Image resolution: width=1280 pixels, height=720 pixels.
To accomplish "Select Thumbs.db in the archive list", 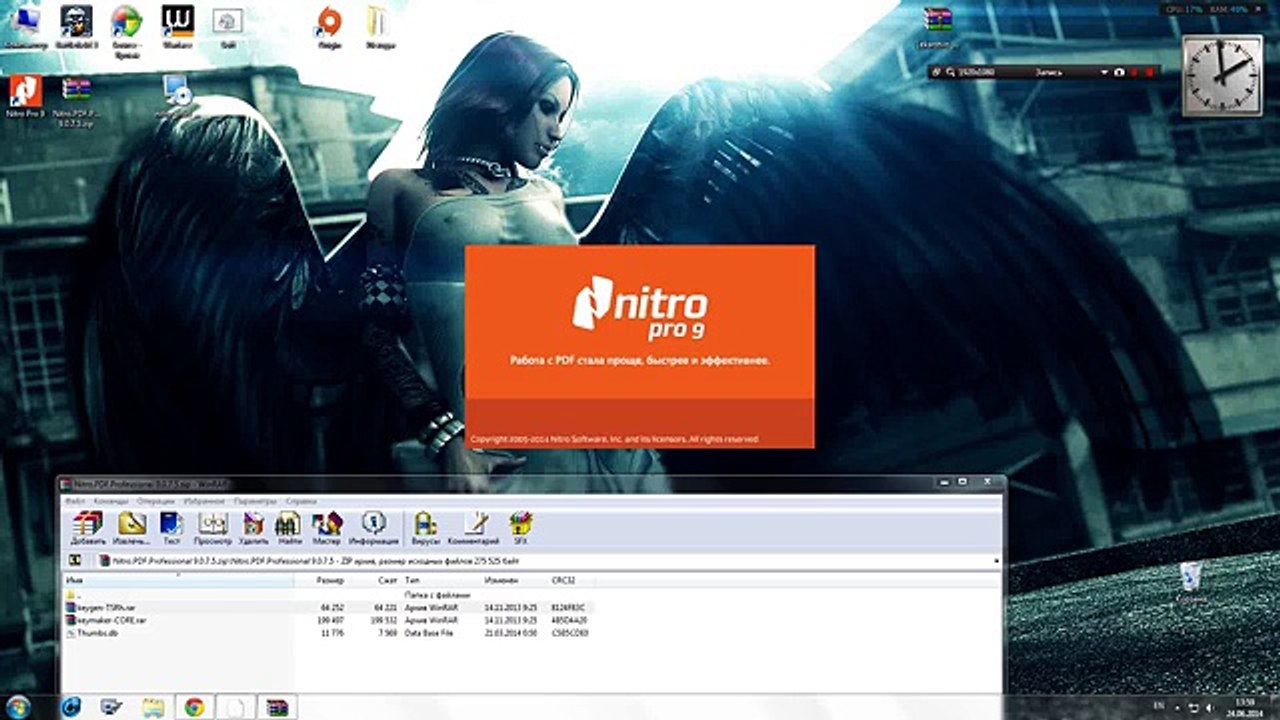I will (330, 633).
